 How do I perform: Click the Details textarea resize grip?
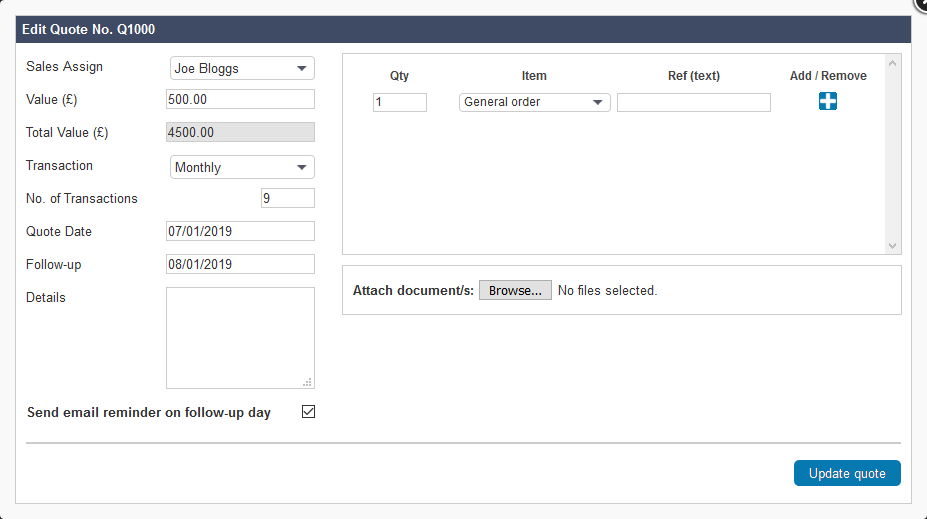point(307,382)
